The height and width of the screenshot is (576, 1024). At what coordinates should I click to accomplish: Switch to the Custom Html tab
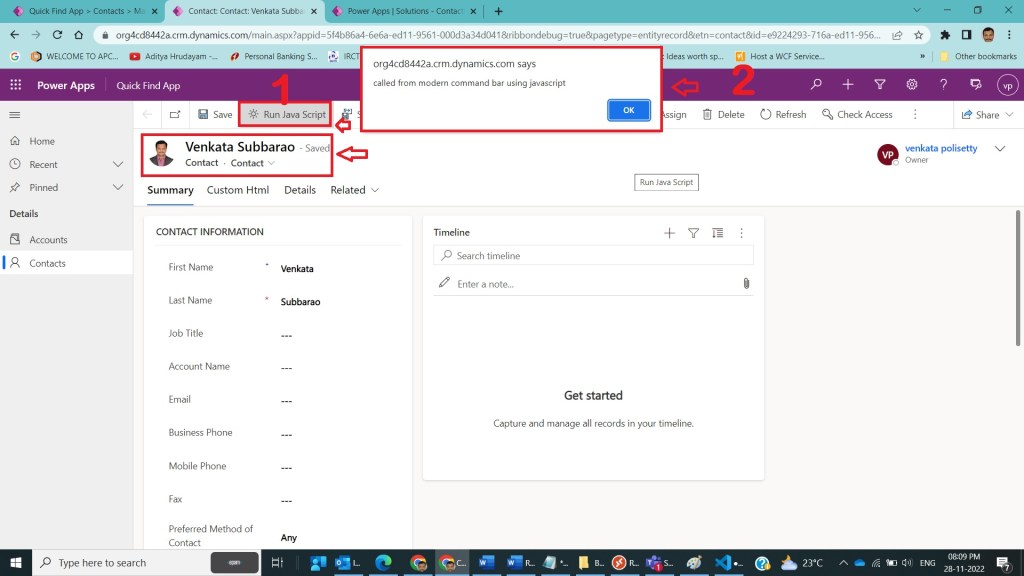238,190
